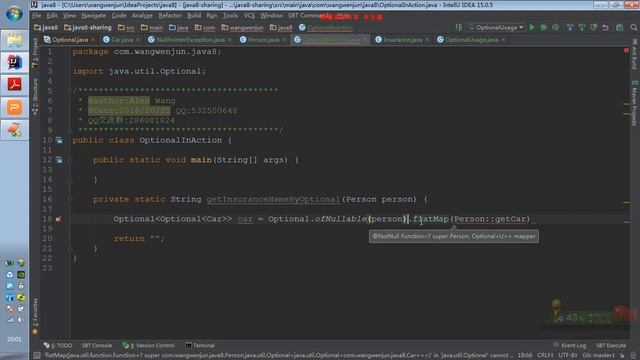Click the Make Project toolbar icon
Screen dimensions: 640x360
[x=459, y=28]
